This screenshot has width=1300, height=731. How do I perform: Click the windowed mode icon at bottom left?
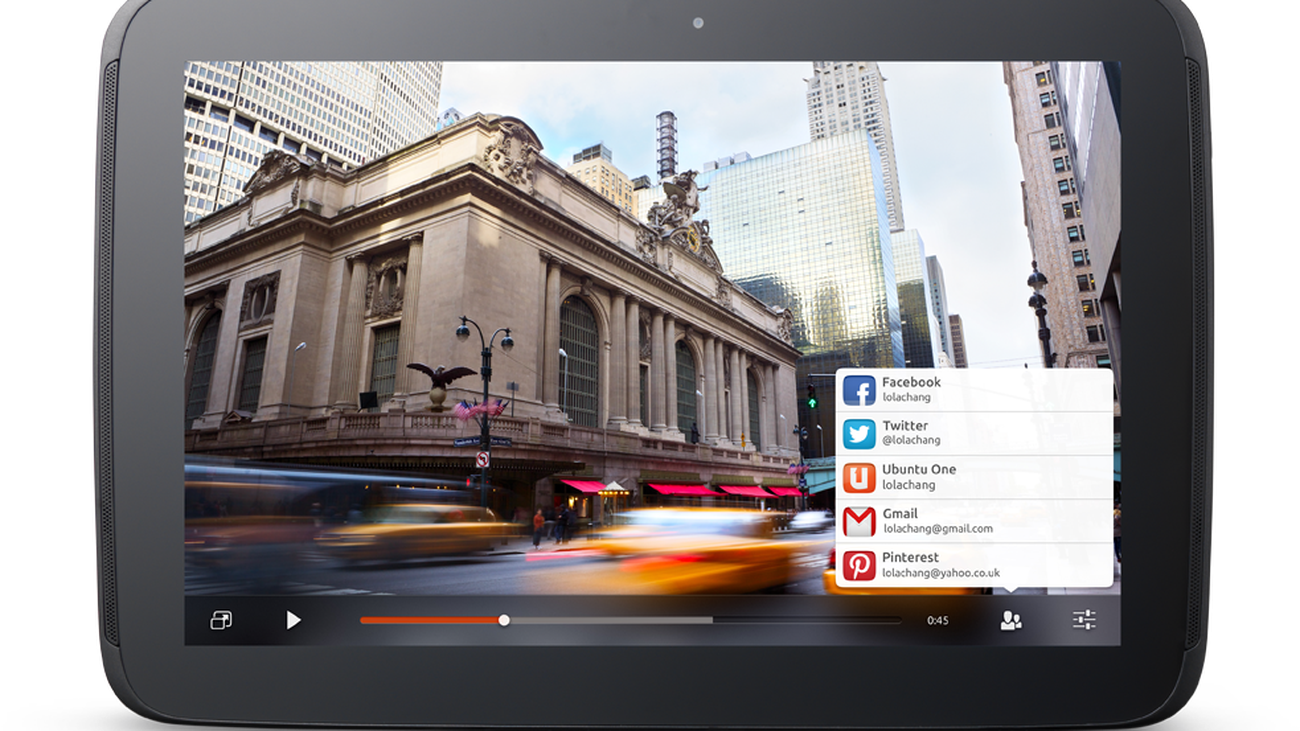pyautogui.click(x=221, y=620)
